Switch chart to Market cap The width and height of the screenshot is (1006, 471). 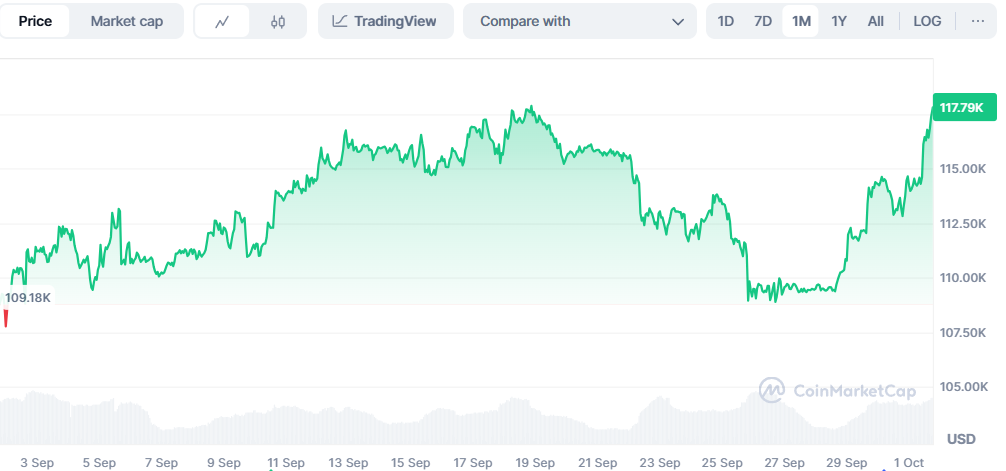127,21
